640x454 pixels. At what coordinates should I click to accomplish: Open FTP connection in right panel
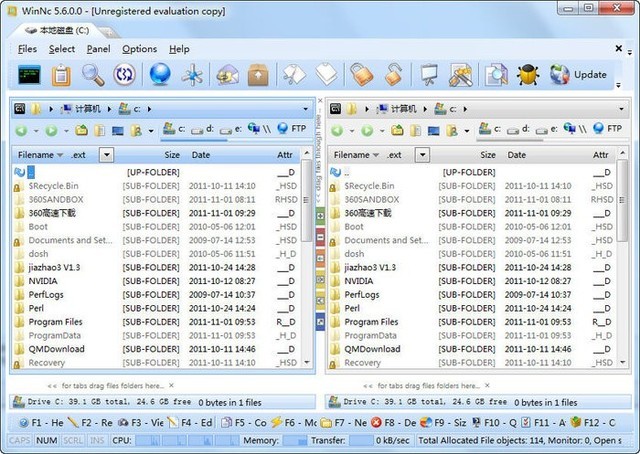click(607, 129)
